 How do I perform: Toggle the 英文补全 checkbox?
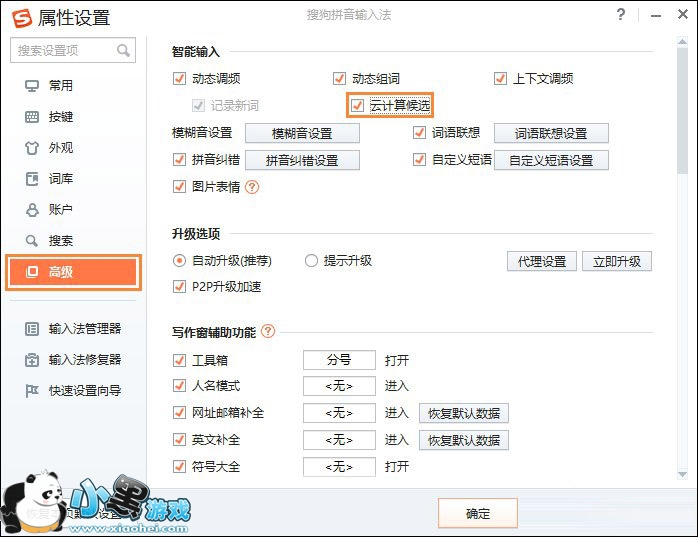[179, 440]
